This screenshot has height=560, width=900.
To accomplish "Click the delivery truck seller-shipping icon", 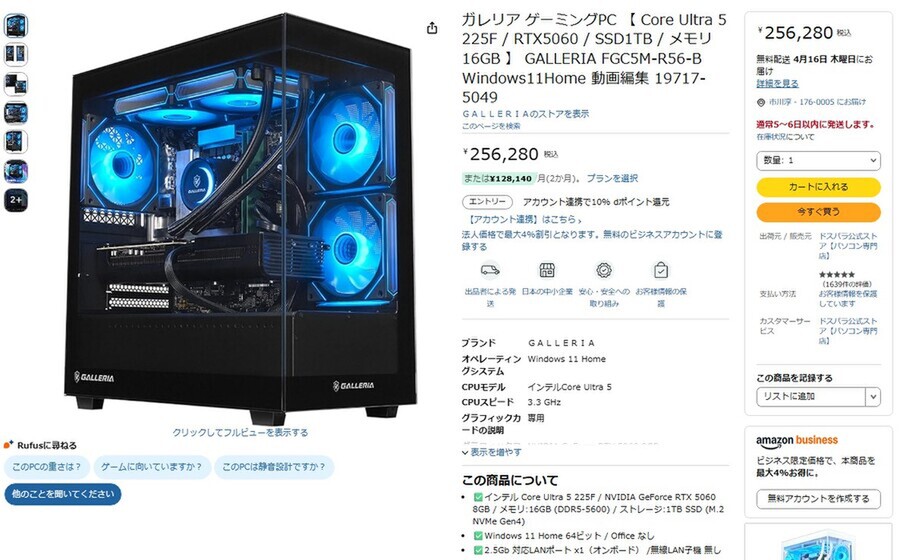I will click(490, 270).
